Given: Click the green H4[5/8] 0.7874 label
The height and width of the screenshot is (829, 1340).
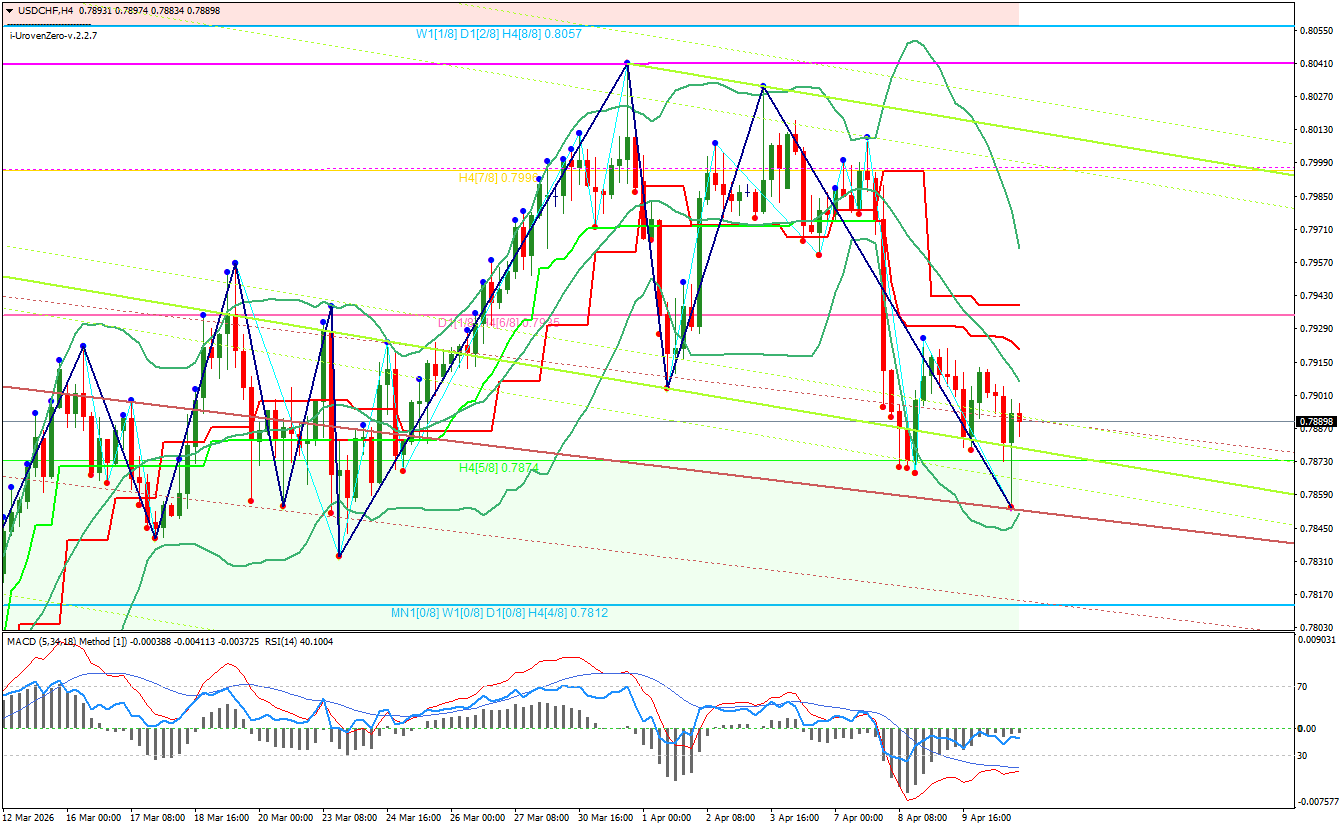Looking at the screenshot, I should (499, 467).
